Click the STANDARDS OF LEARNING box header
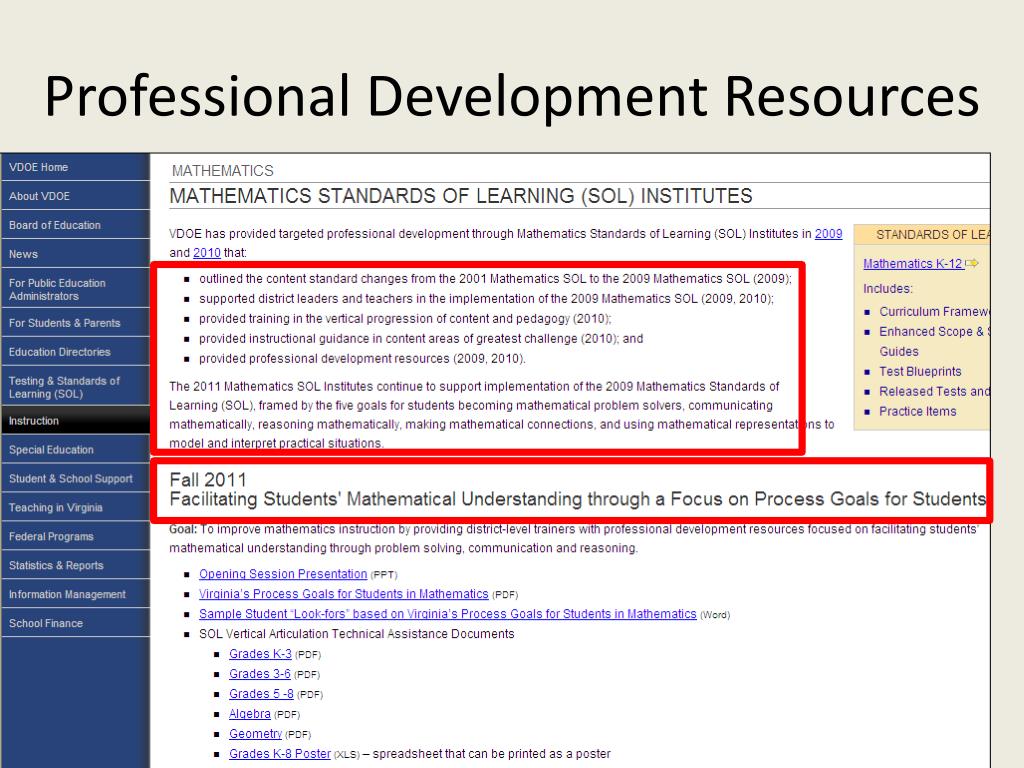Screen dimensions: 1024x768 pyautogui.click(x=922, y=234)
